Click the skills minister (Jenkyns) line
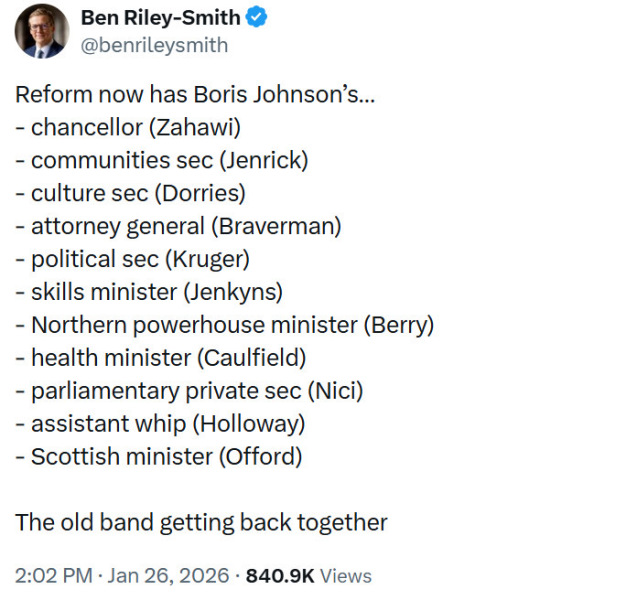637x600 pixels. click(150, 292)
